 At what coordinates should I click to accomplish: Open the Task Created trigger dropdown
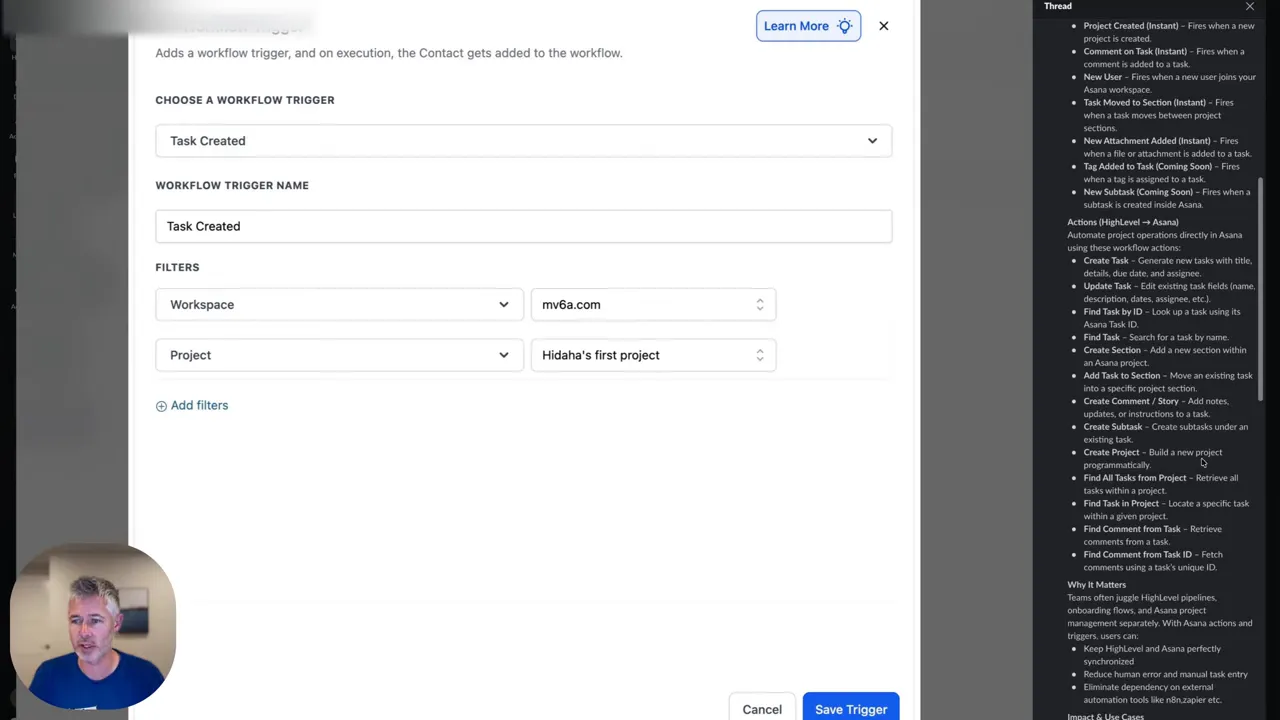(523, 141)
